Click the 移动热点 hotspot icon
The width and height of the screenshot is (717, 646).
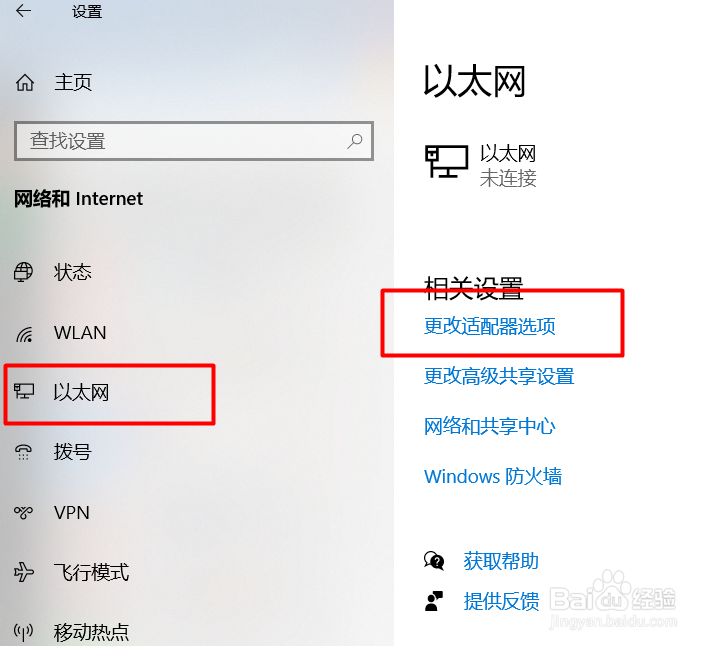coord(23,632)
